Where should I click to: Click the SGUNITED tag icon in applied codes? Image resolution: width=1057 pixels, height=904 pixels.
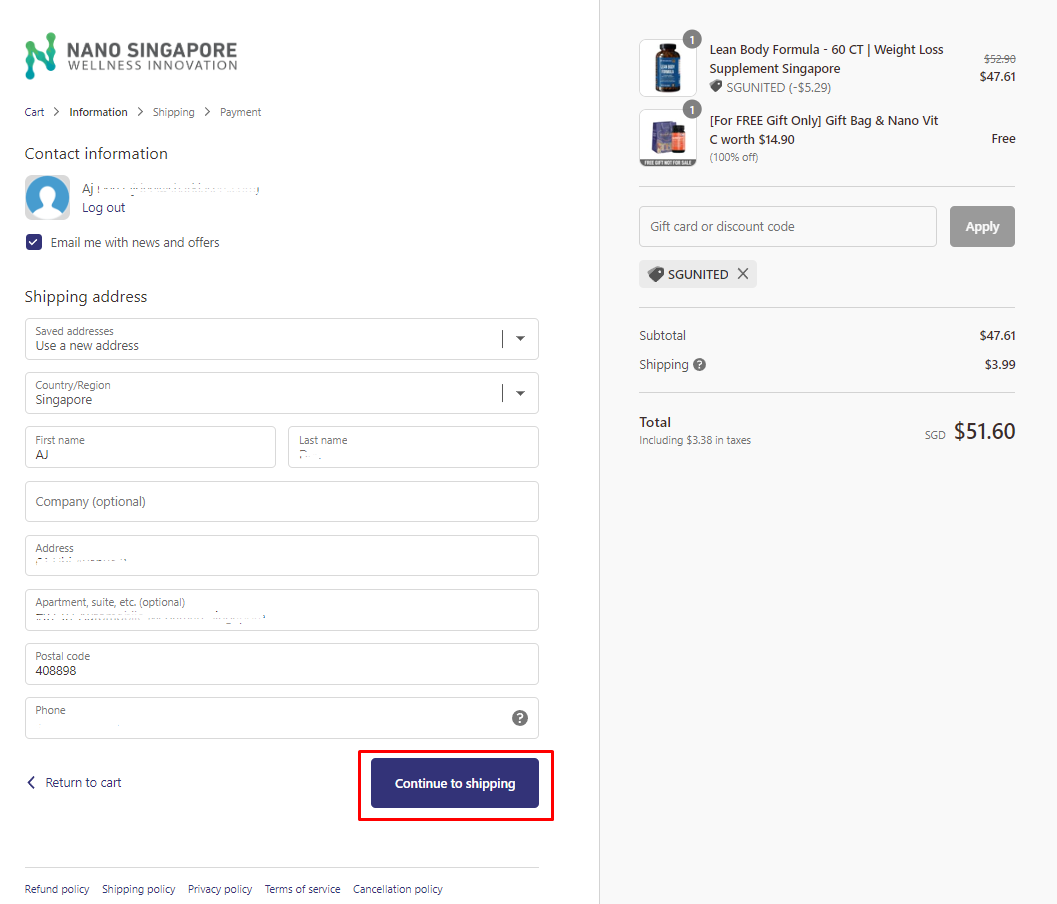point(655,274)
